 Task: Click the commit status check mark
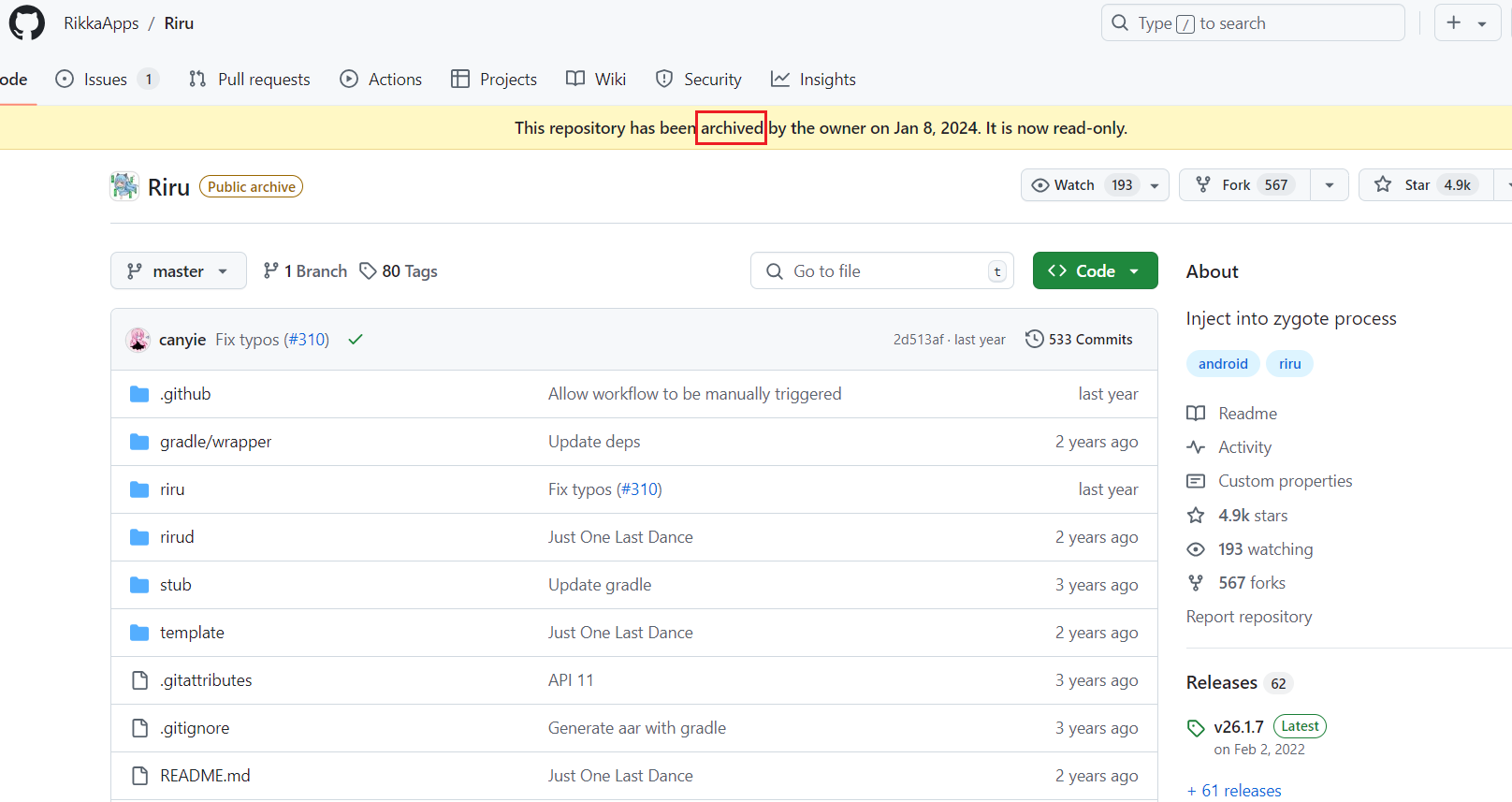point(356,340)
